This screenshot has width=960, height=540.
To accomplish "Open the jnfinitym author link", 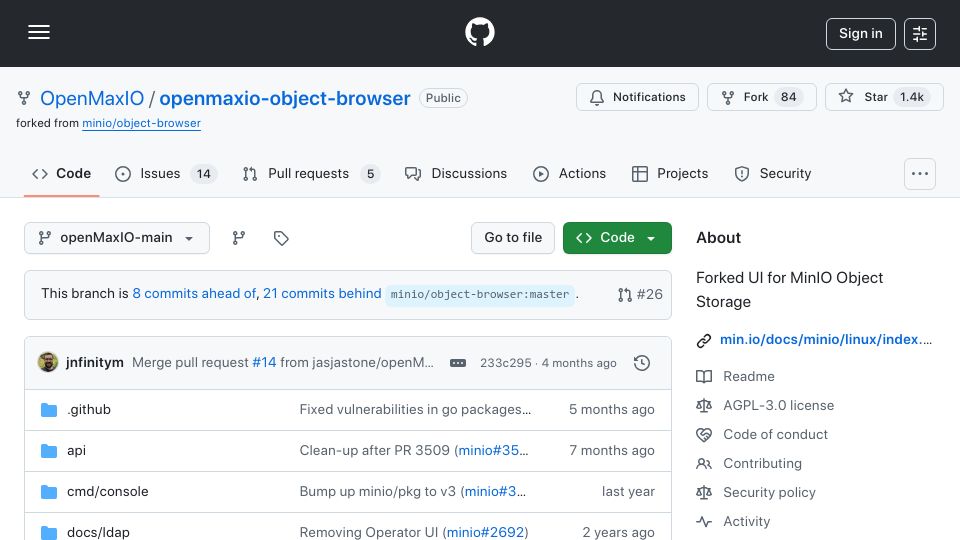I will (95, 362).
